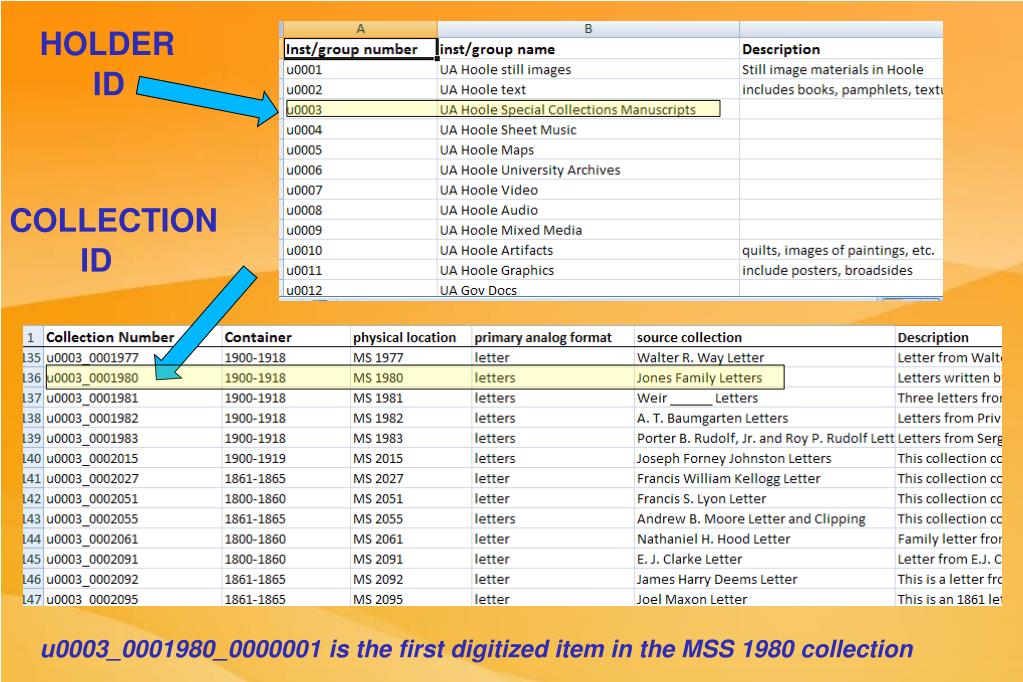Click 'quilts, images of paintings, etc.' cell
The width and height of the screenshot is (1023, 682).
(842, 250)
